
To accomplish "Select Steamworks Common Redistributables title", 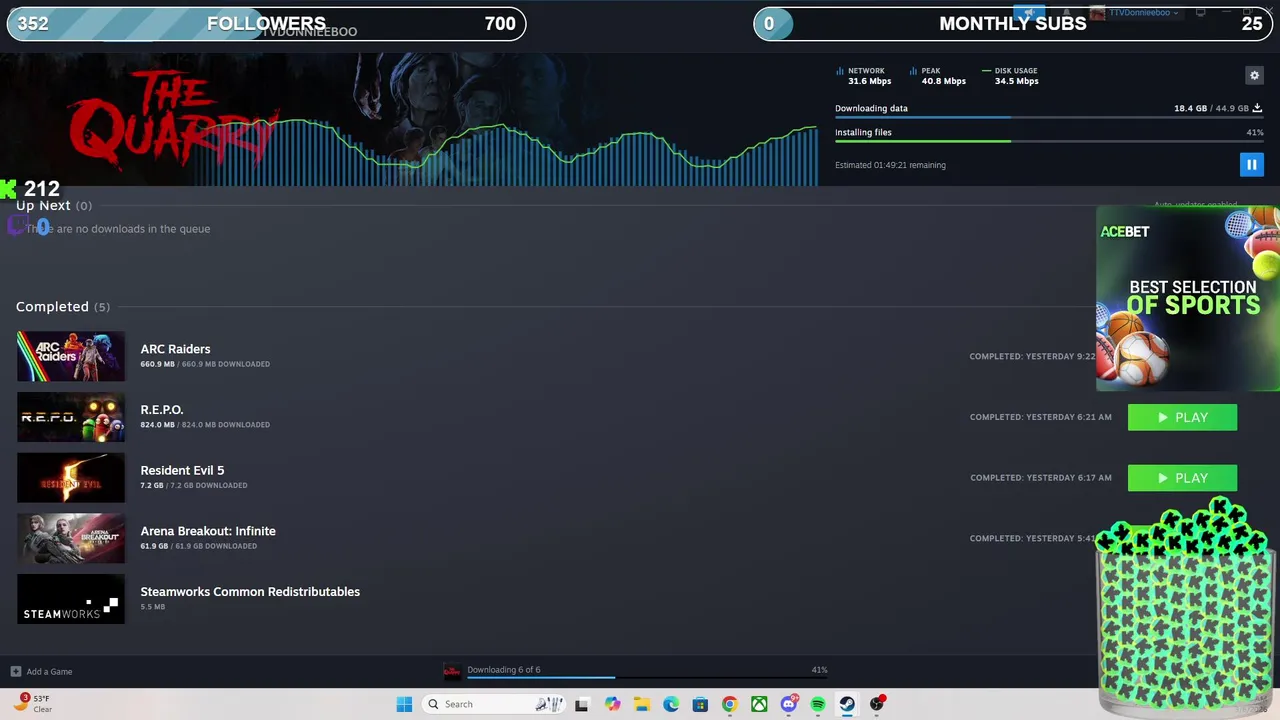I will 250,592.
